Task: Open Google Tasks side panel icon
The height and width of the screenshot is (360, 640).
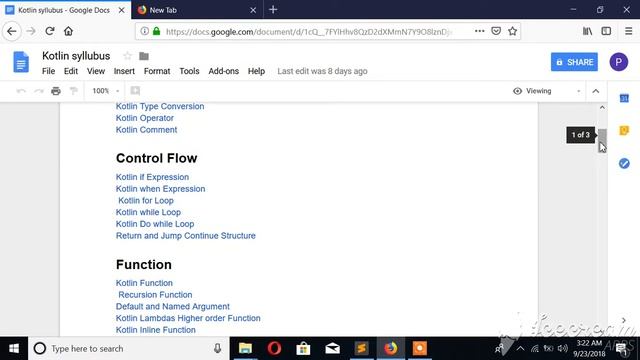Action: point(624,163)
